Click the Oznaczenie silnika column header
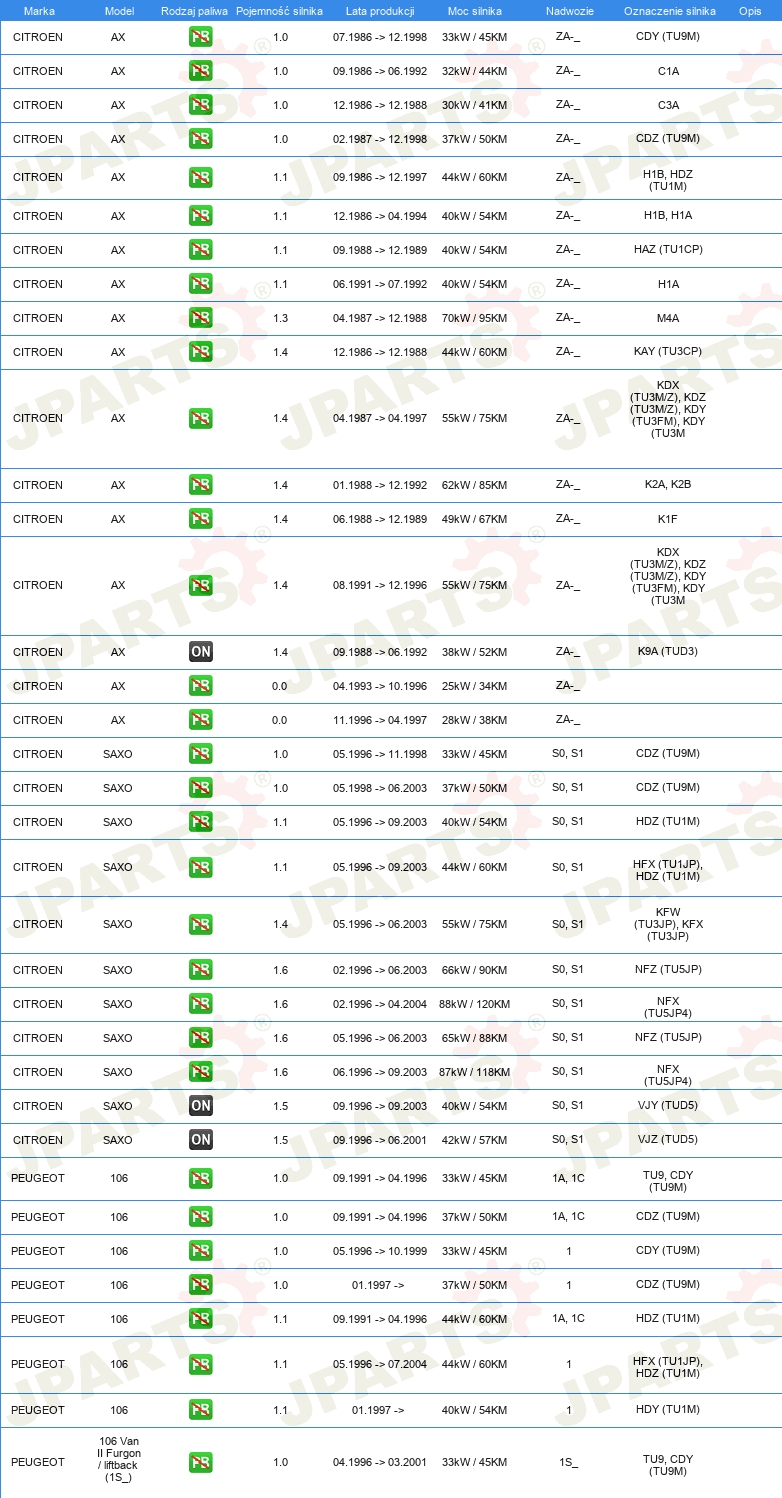 coord(669,11)
